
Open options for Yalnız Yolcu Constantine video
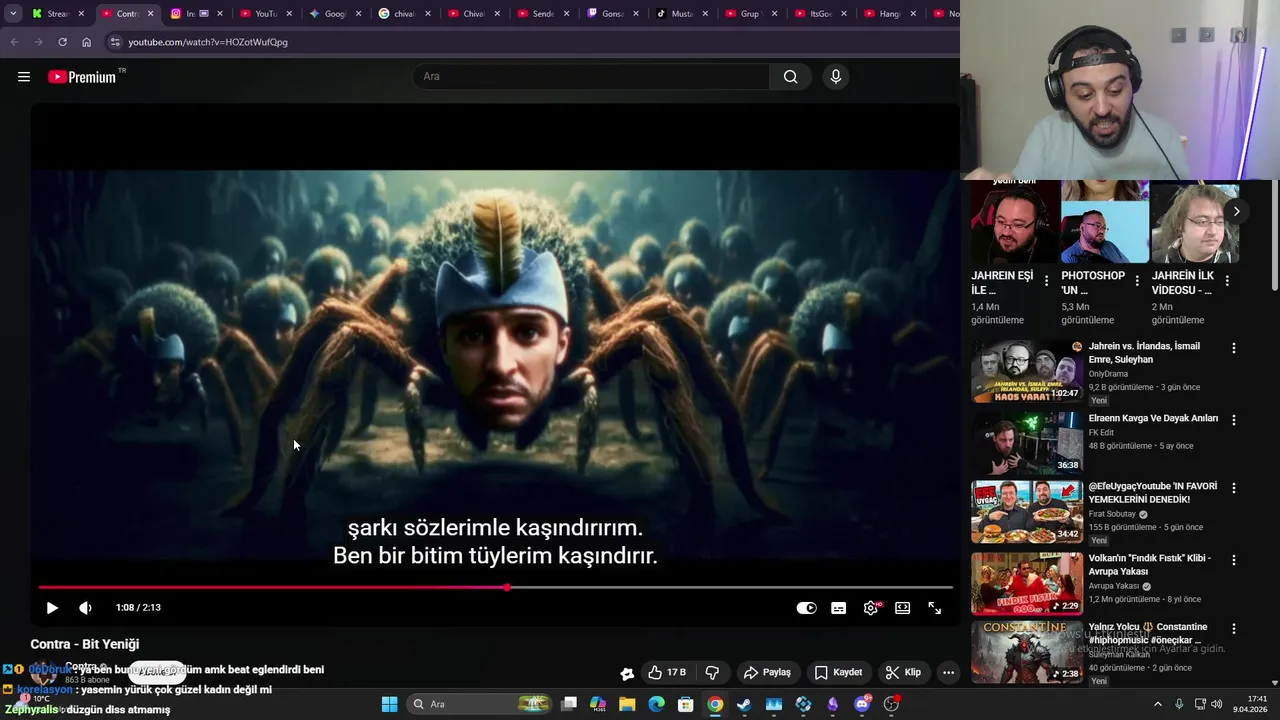point(1233,629)
